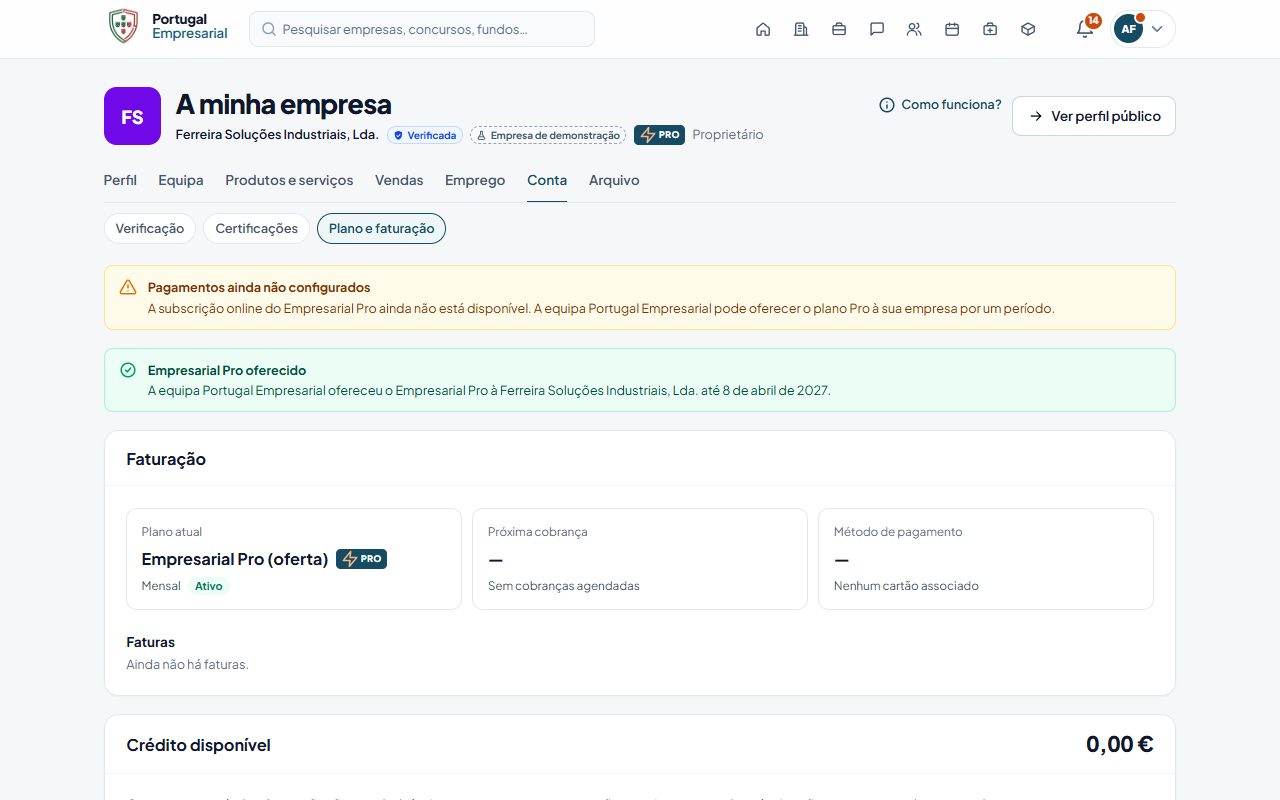
Task: Open the Produtos e serviços tab
Action: pos(289,180)
